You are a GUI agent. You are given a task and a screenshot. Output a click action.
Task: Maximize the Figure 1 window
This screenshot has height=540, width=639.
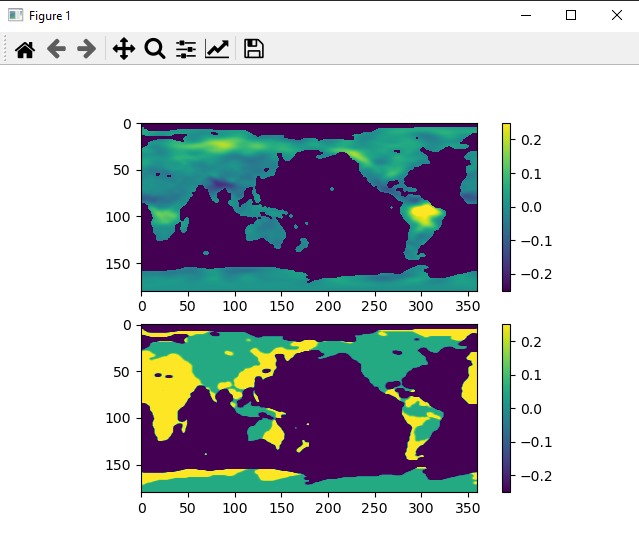571,15
